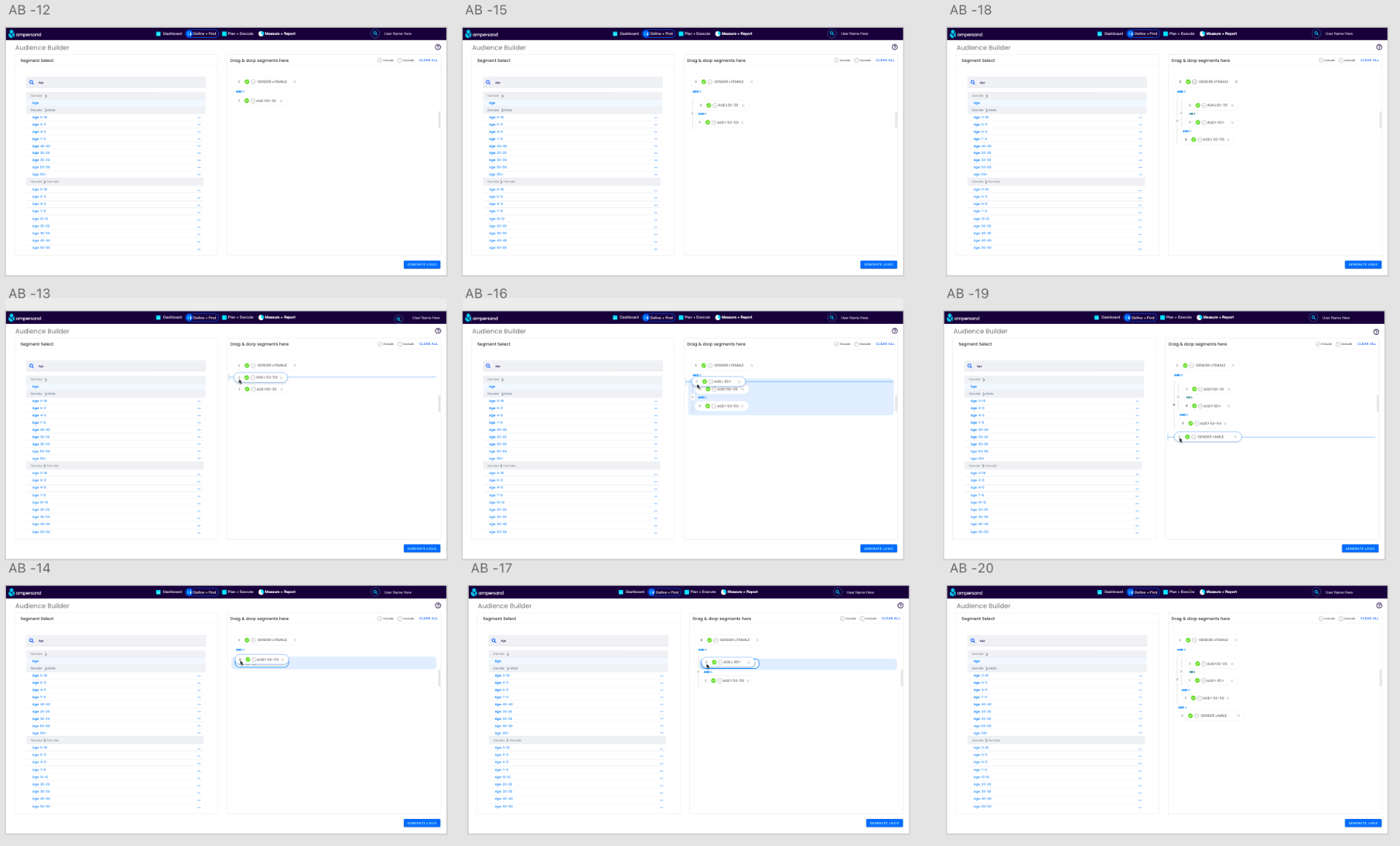Screen dimensions: 1400x846
Task: Click Generate Logic button in AB-12
Action: [422, 265]
